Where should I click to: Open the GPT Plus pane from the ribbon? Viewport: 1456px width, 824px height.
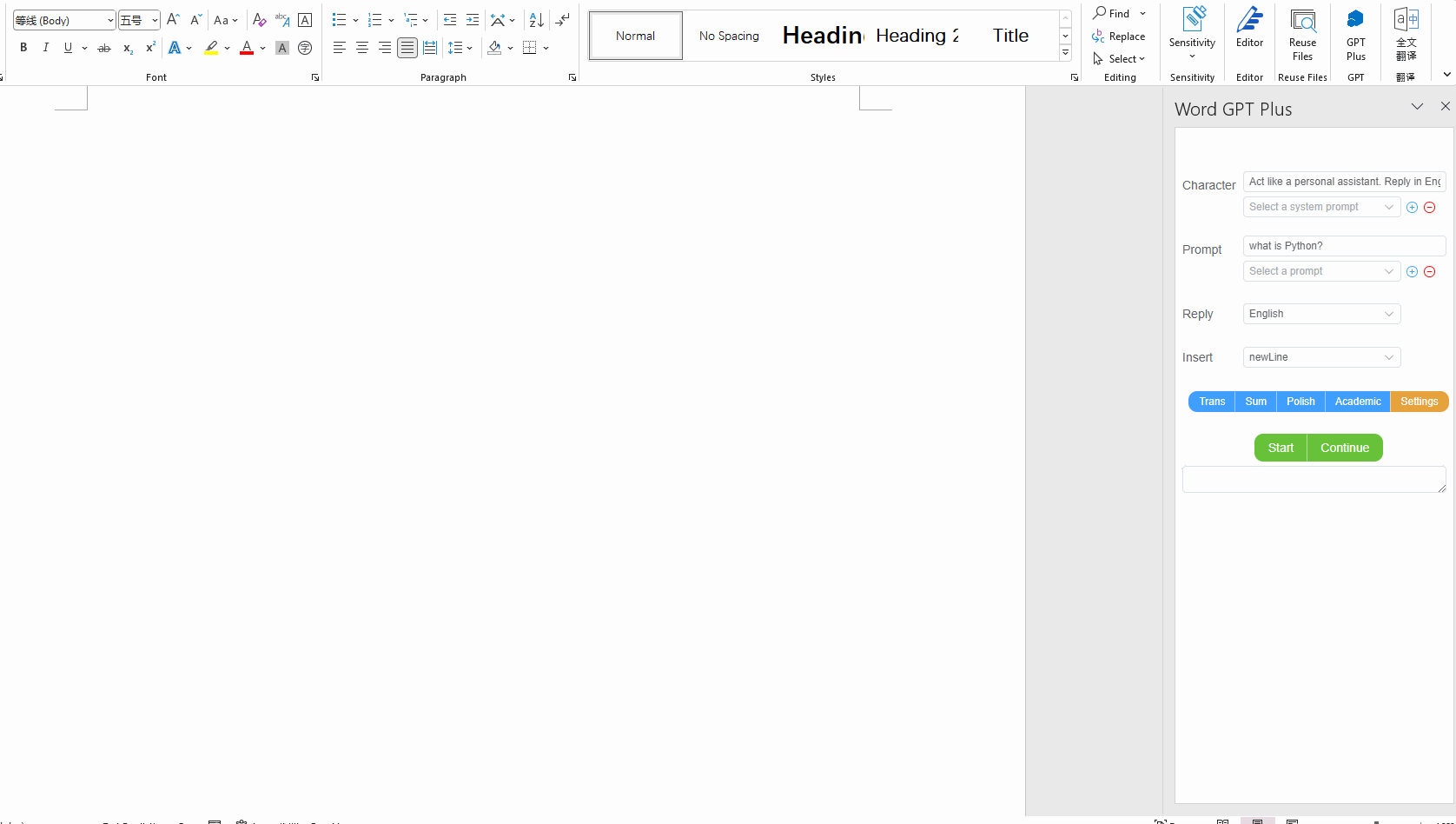tap(1355, 35)
